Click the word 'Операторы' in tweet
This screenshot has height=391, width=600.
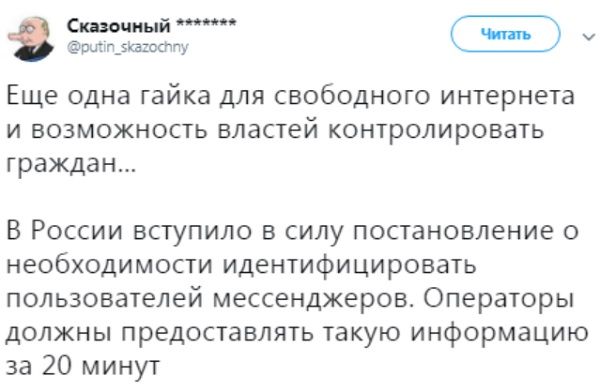pos(499,299)
